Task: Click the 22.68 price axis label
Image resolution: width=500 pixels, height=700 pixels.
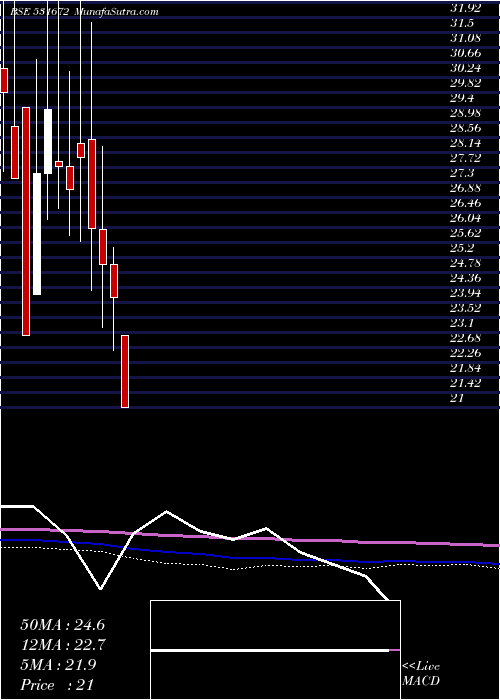Action: tap(466, 338)
